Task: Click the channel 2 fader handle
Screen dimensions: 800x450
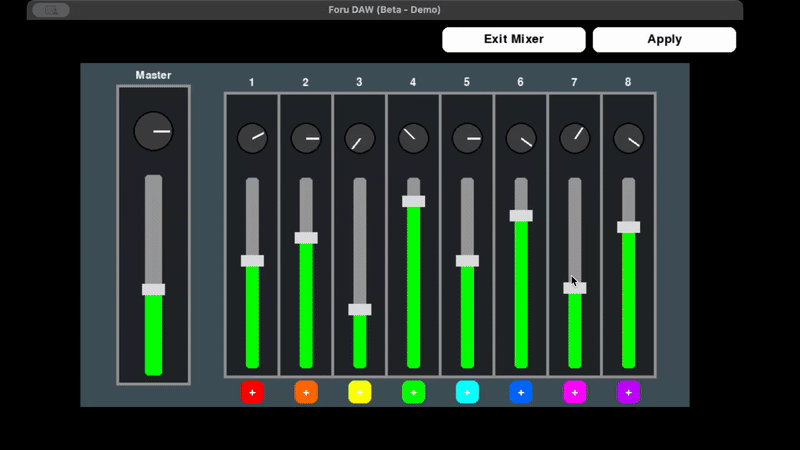Action: click(306, 238)
